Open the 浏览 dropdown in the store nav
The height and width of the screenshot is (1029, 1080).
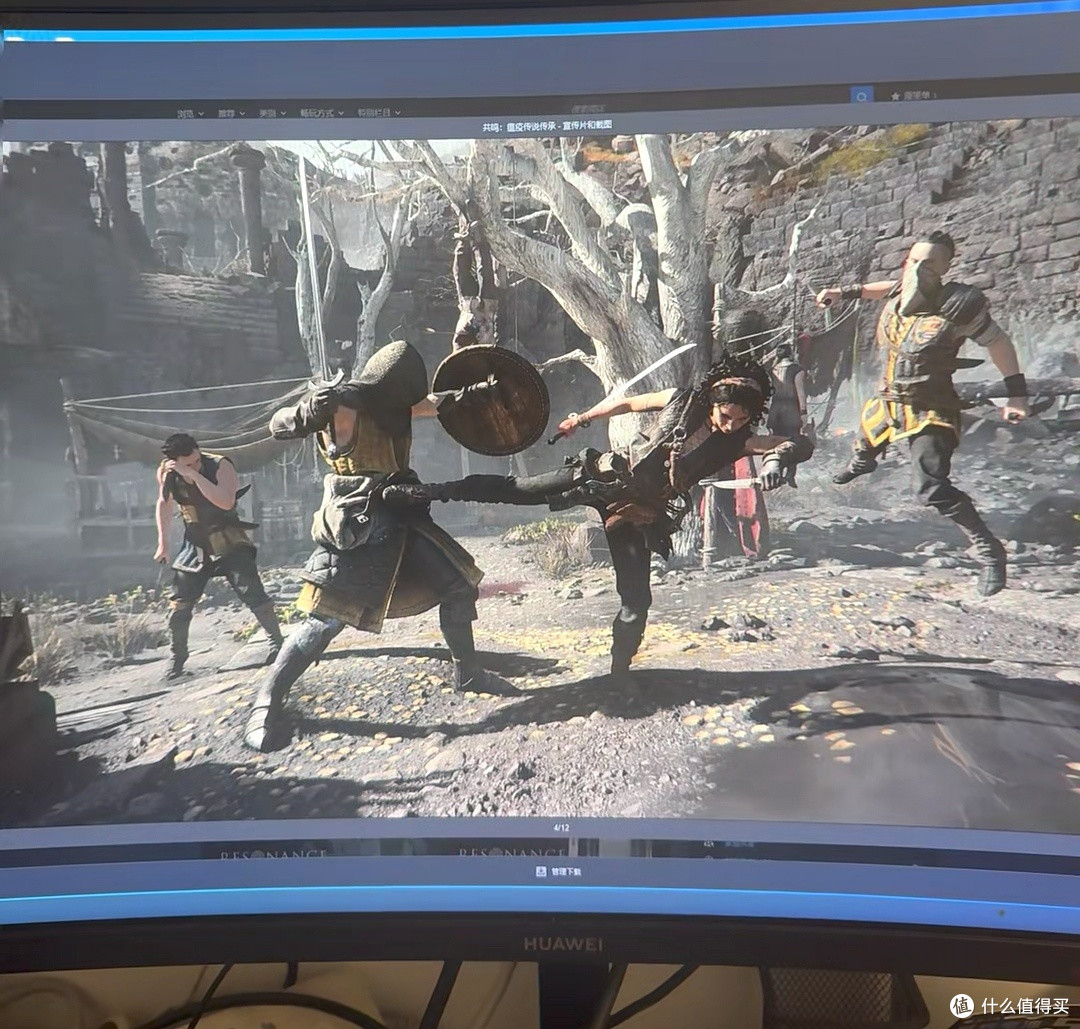coord(190,114)
